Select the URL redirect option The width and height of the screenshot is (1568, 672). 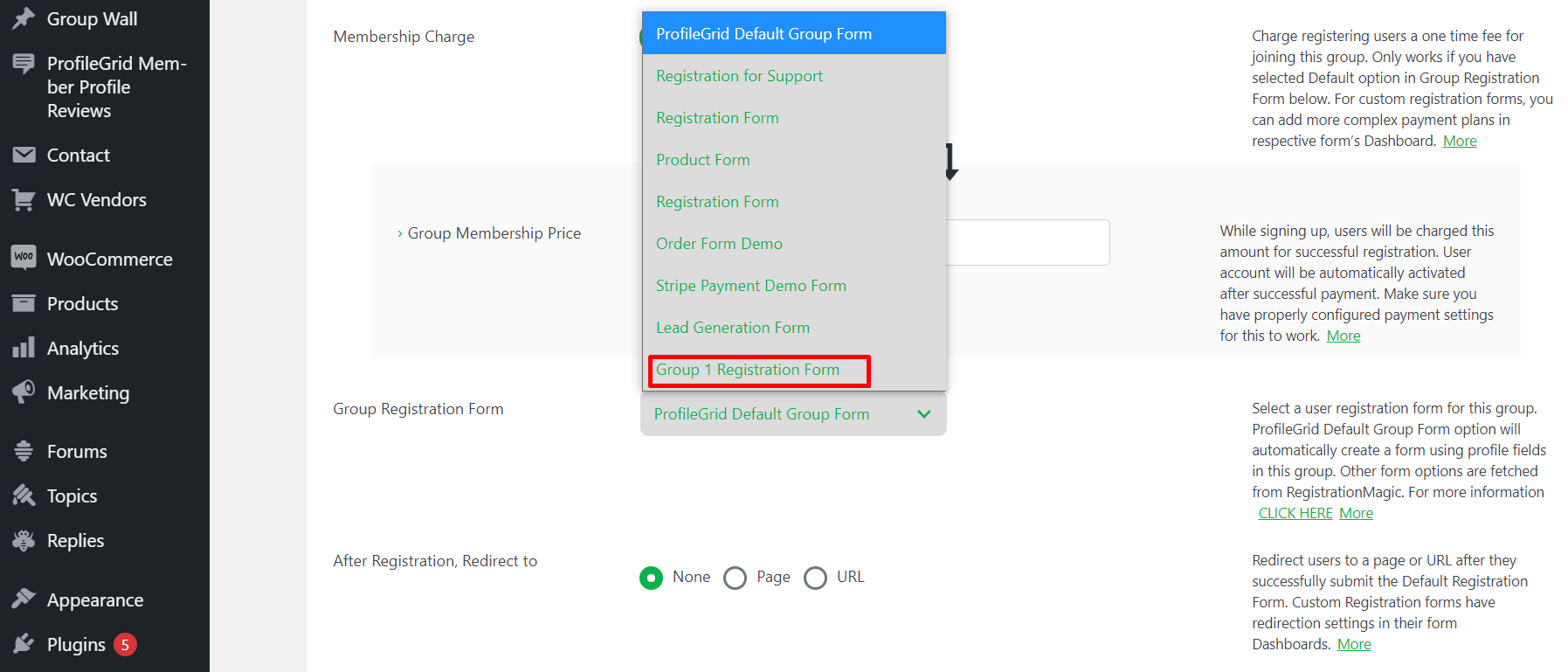tap(815, 577)
